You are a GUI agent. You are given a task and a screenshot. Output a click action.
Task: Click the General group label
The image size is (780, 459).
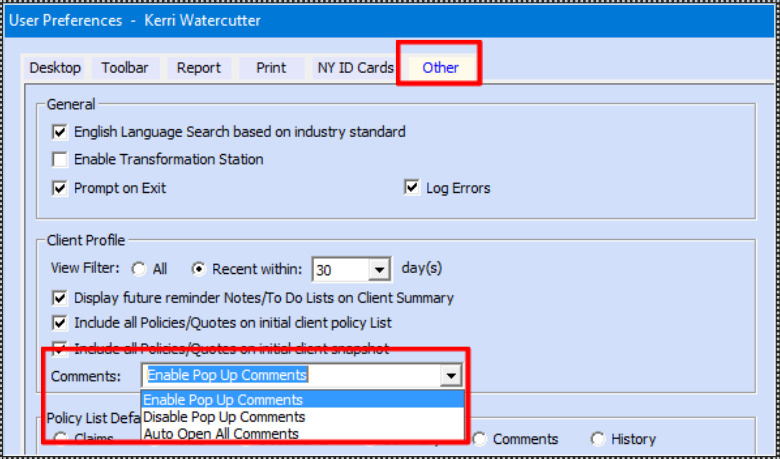pyautogui.click(x=71, y=104)
